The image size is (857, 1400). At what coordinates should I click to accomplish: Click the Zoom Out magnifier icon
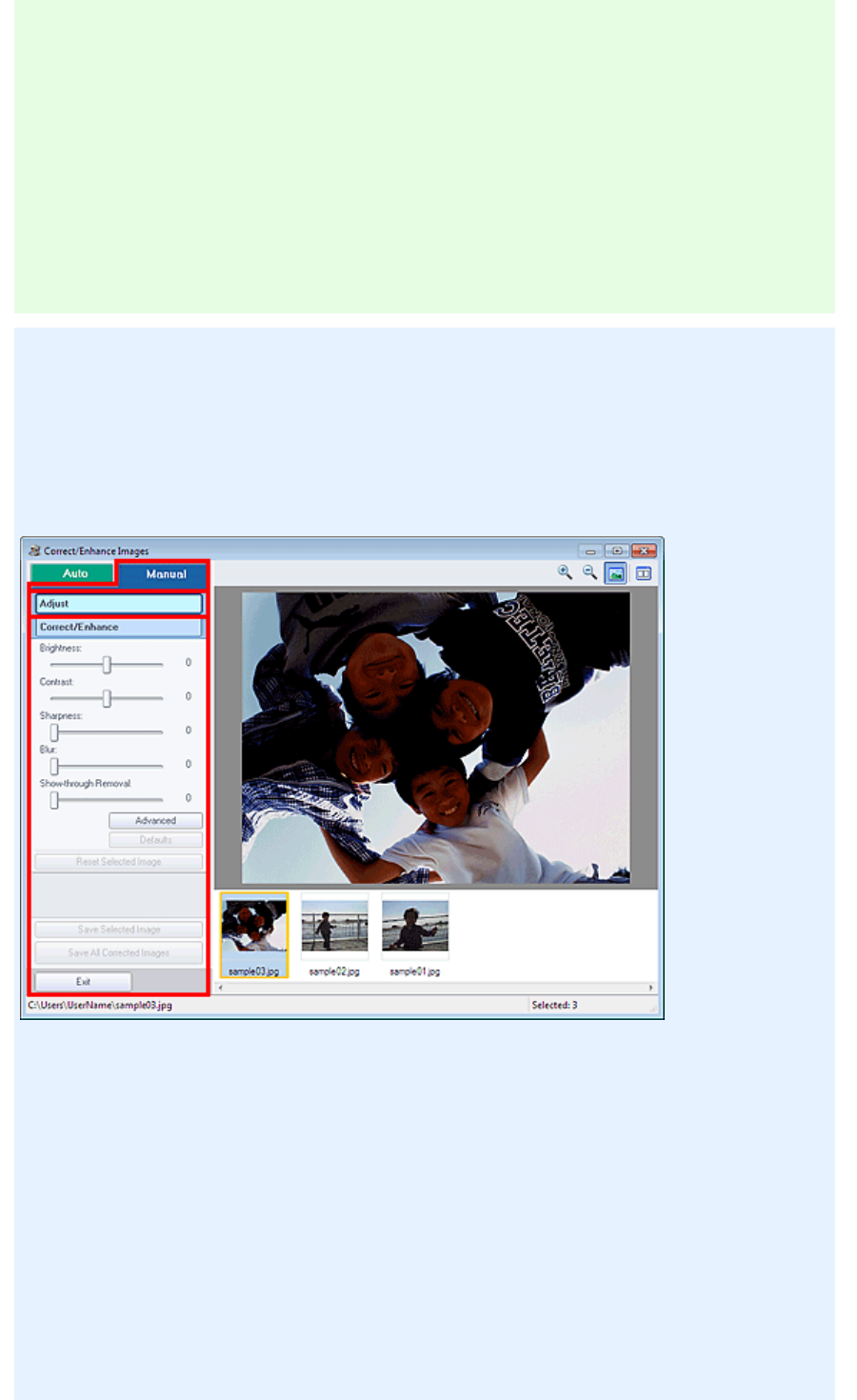tap(590, 572)
